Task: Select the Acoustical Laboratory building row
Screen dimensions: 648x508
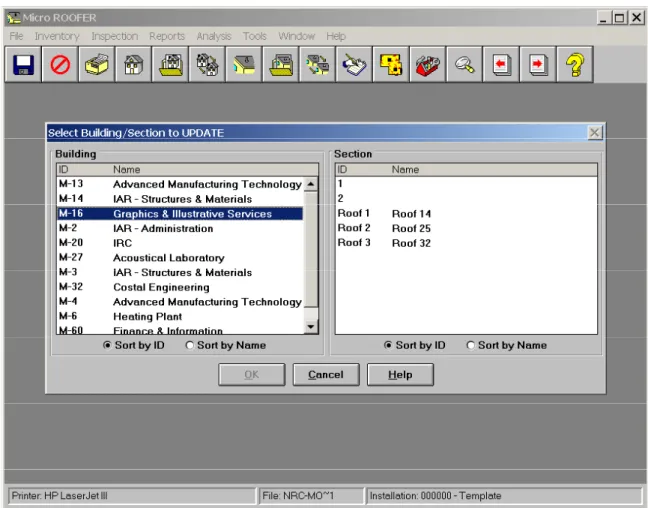Action: click(x=180, y=258)
